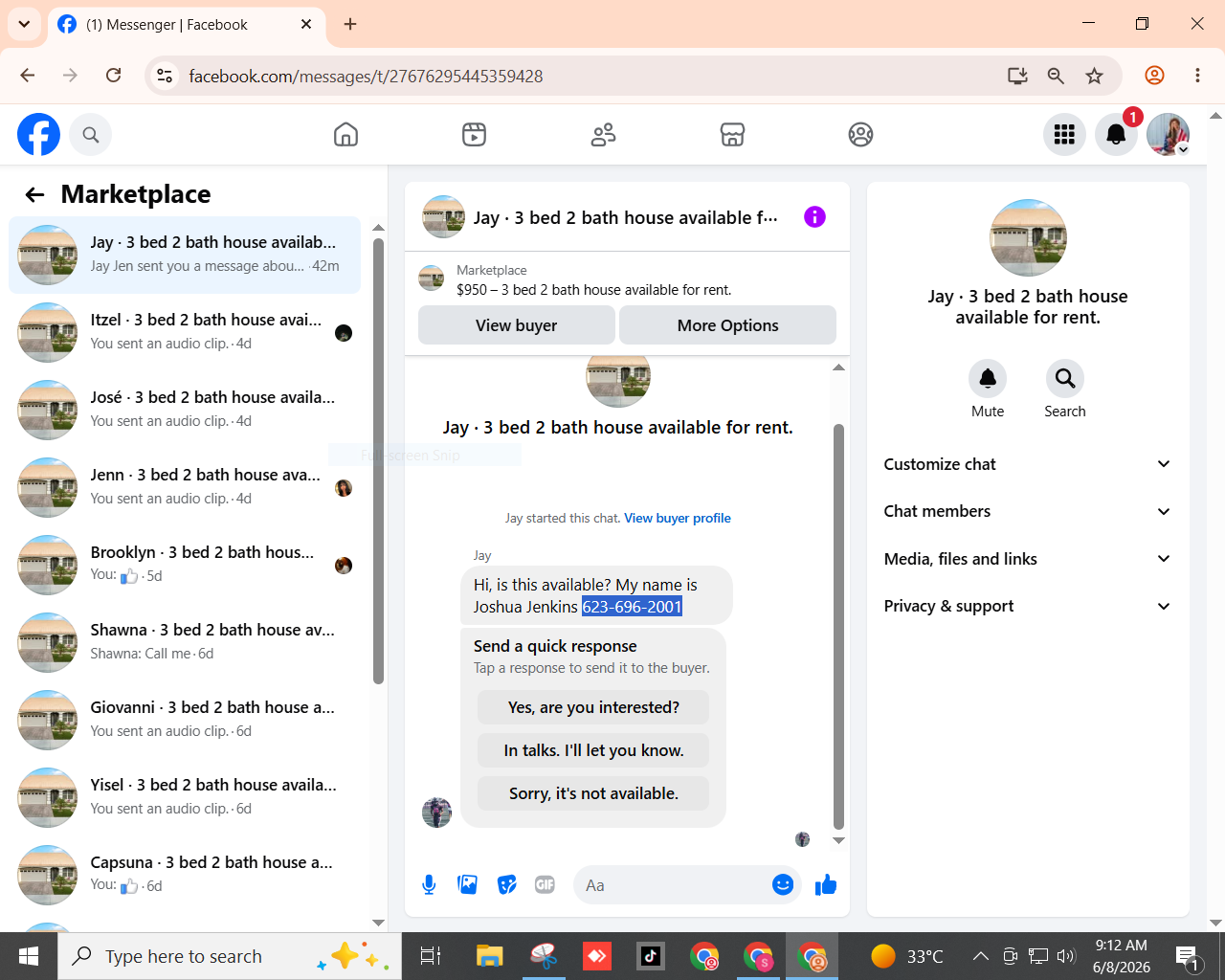Go to the Home feed icon
This screenshot has height=980, width=1225.
tap(345, 135)
